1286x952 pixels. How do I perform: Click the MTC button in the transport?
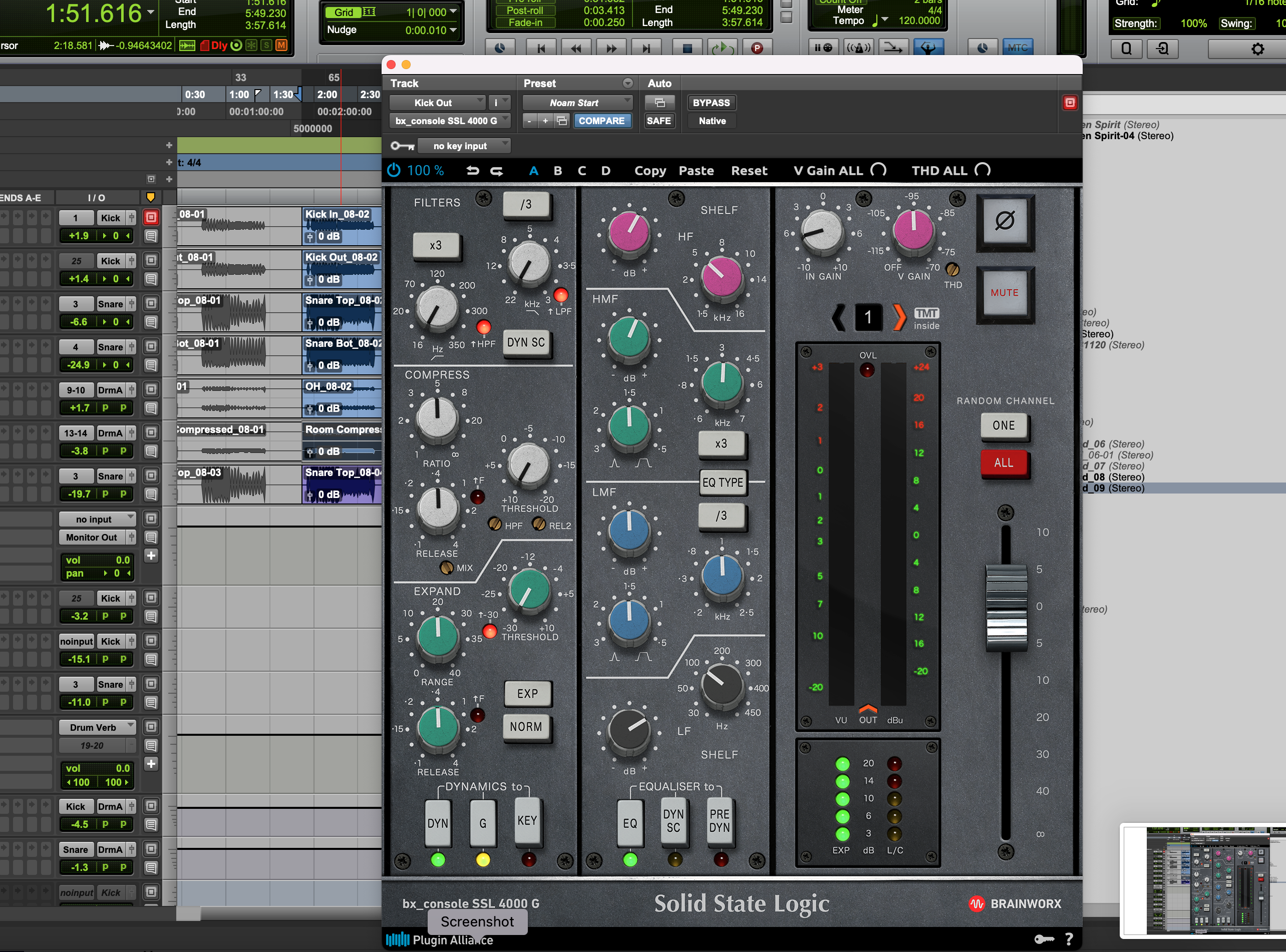[x=1018, y=47]
